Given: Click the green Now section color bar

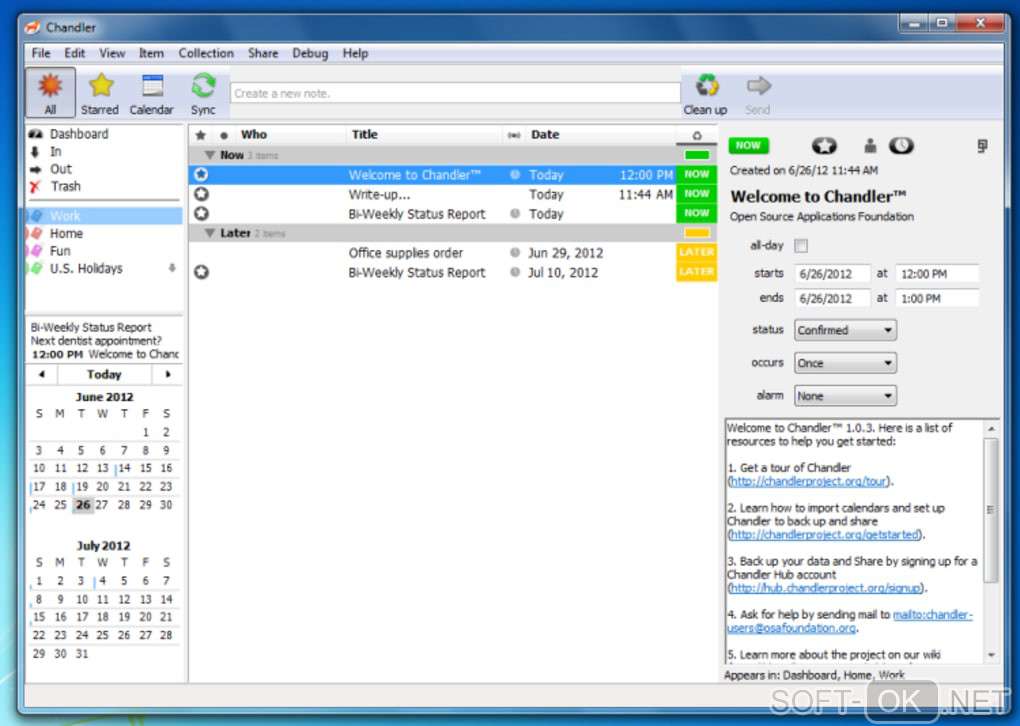Looking at the screenshot, I should [697, 155].
